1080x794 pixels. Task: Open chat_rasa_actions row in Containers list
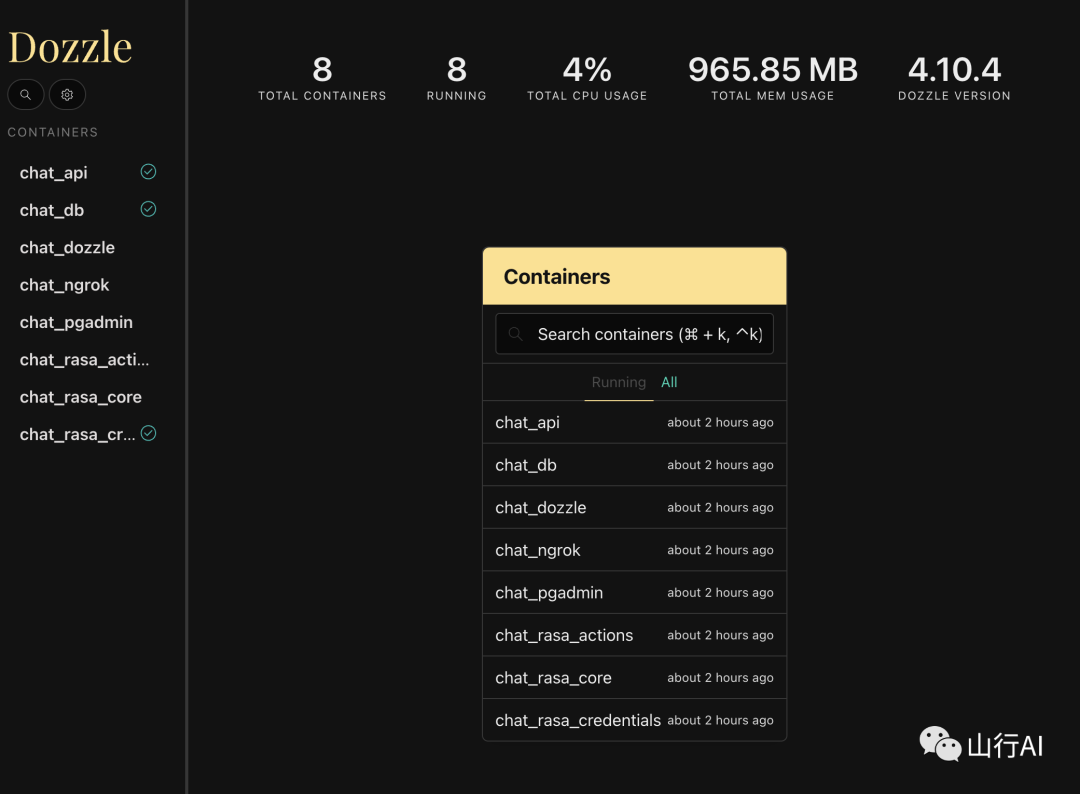click(634, 636)
